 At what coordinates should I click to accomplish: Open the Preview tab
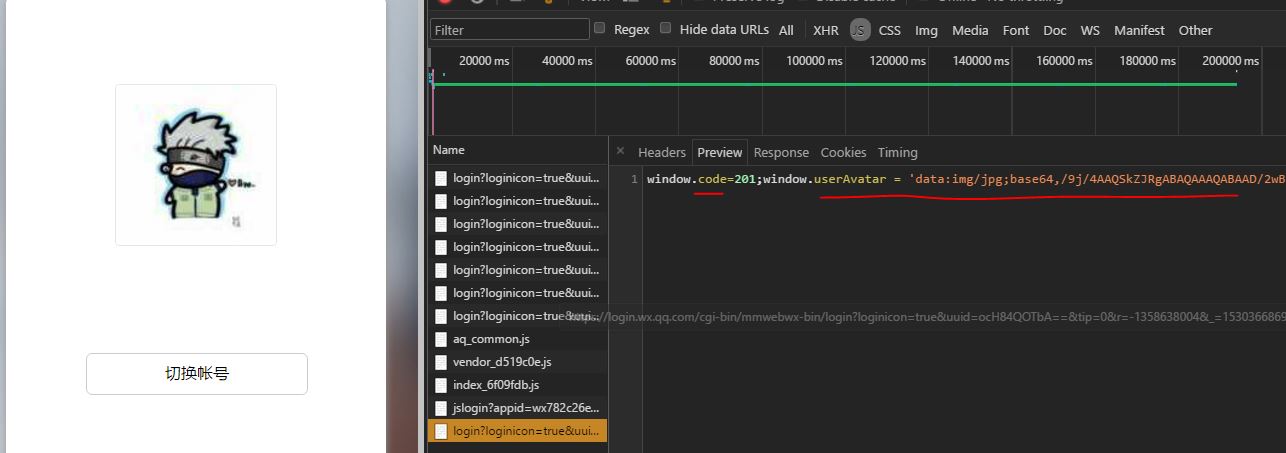720,152
